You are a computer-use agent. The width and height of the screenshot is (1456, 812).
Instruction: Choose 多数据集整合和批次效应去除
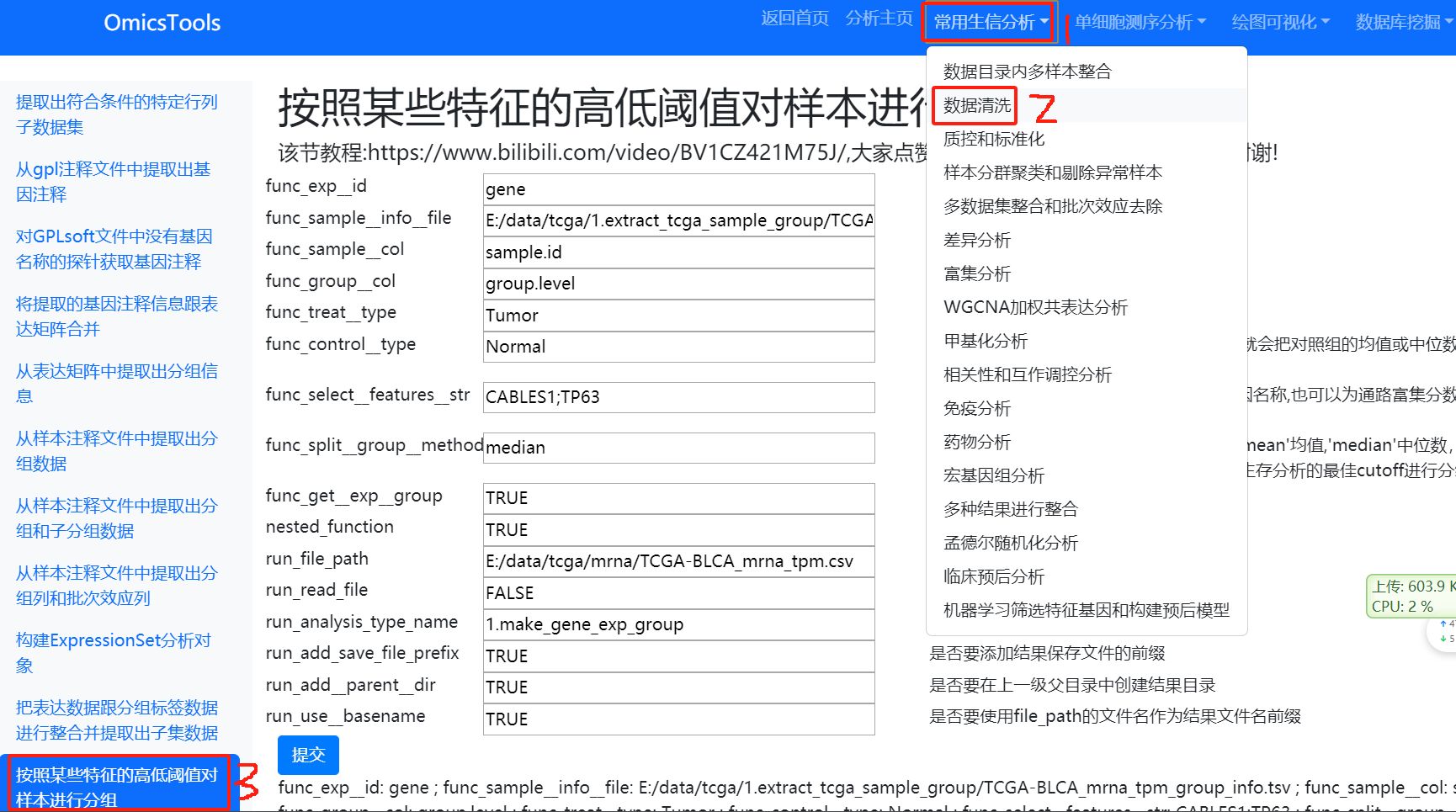1087,206
